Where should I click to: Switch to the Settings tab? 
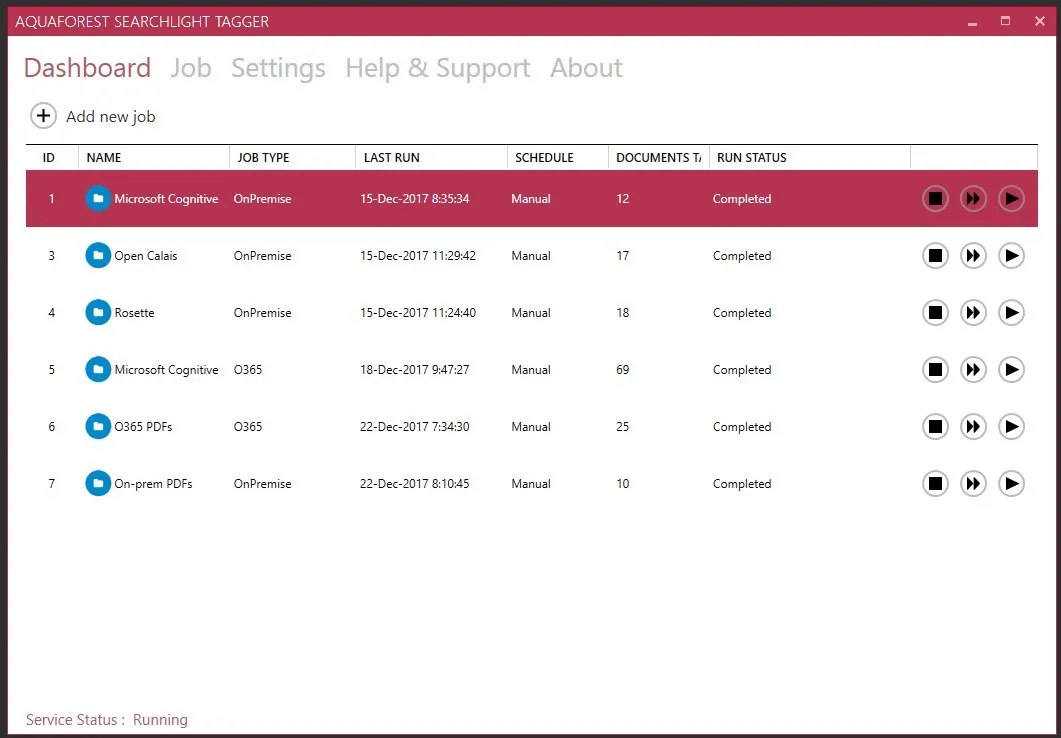pyautogui.click(x=278, y=68)
